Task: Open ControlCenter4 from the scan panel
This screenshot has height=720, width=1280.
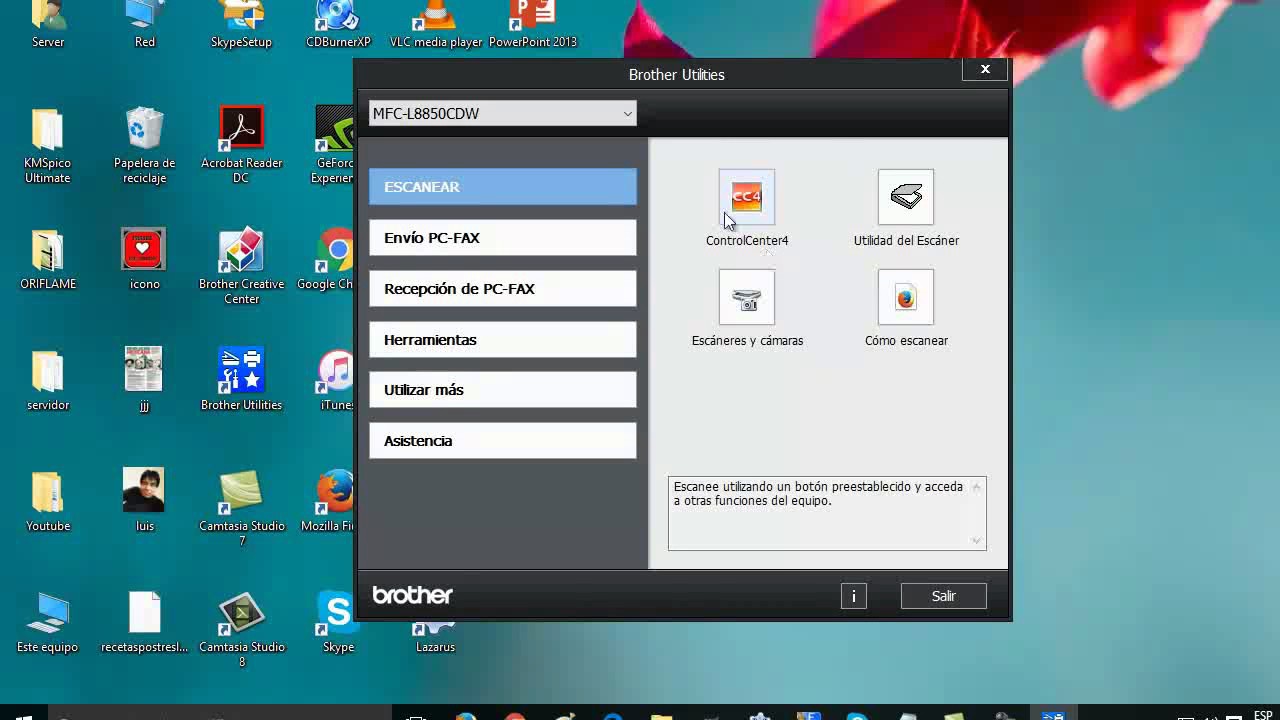Action: click(747, 197)
